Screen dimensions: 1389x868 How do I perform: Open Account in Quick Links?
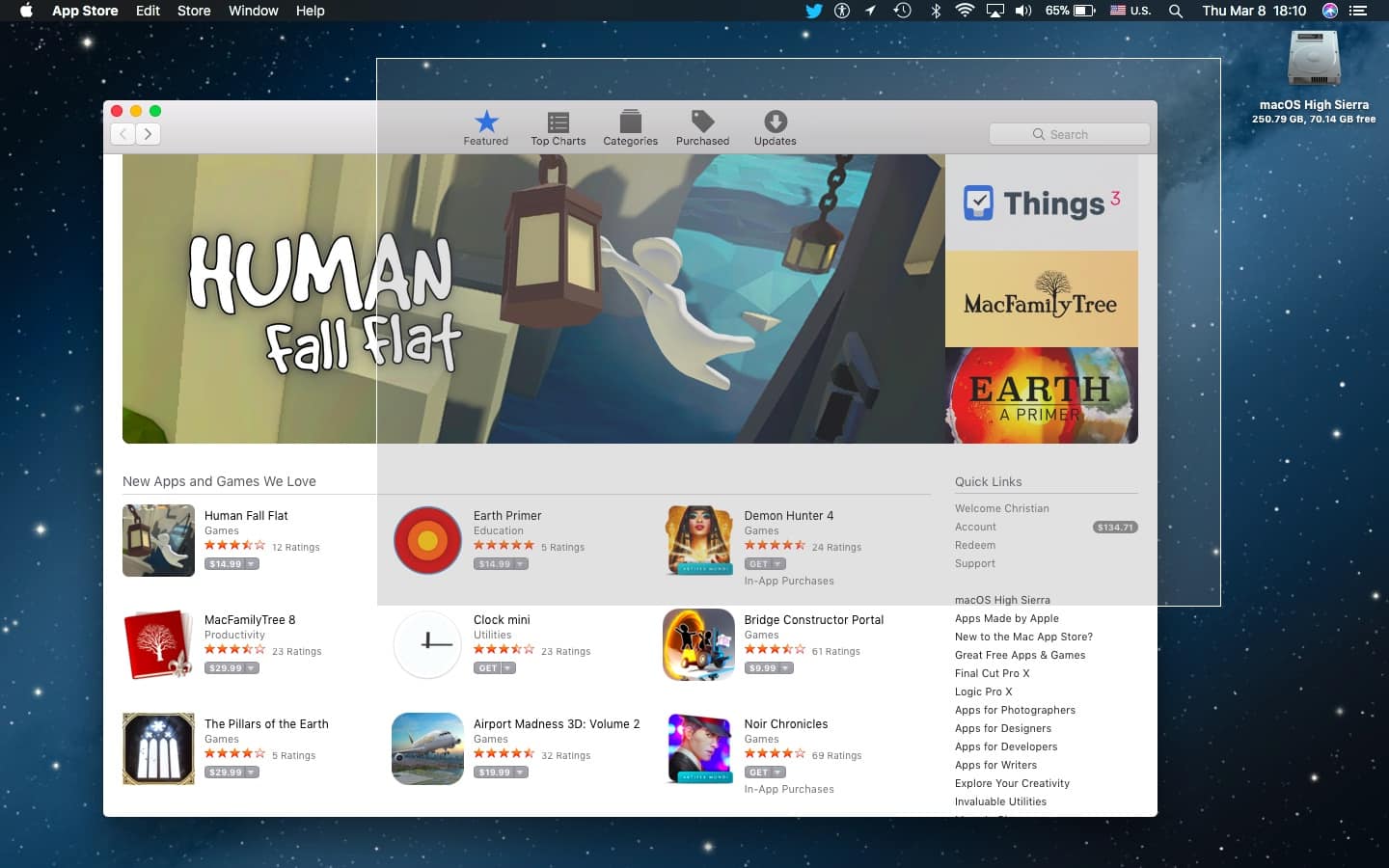click(975, 527)
